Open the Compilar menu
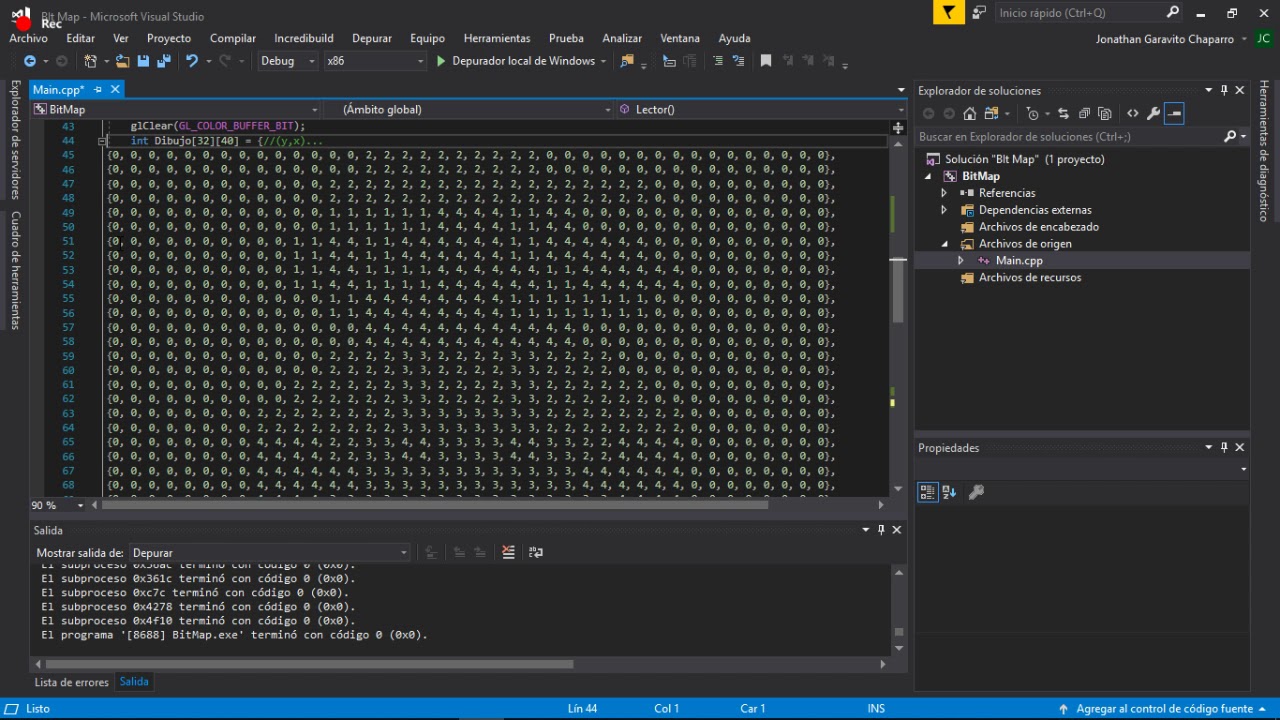 tap(233, 38)
